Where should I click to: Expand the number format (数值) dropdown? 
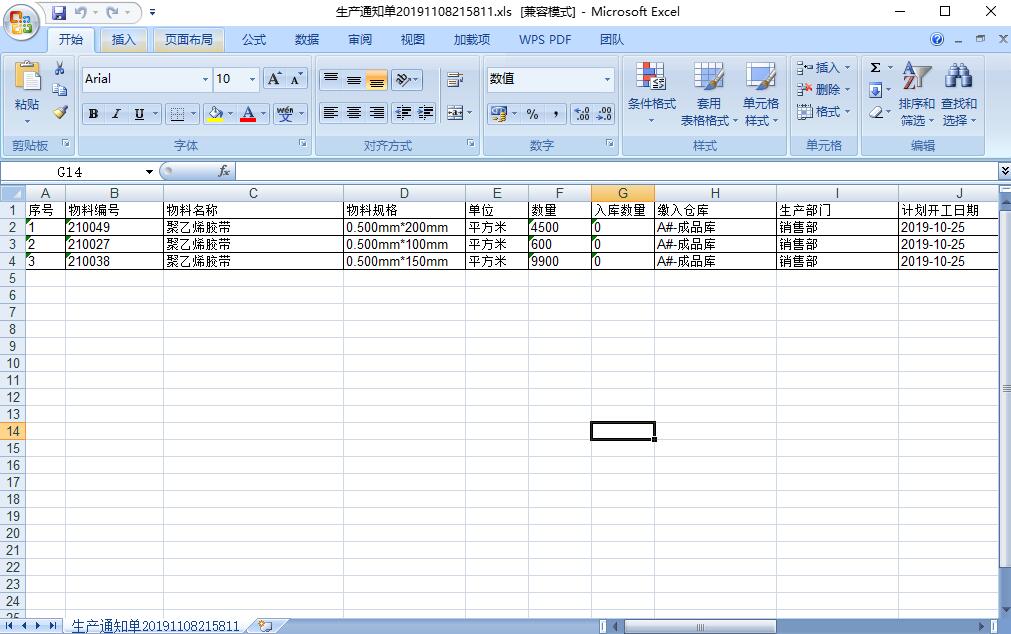[x=607, y=79]
